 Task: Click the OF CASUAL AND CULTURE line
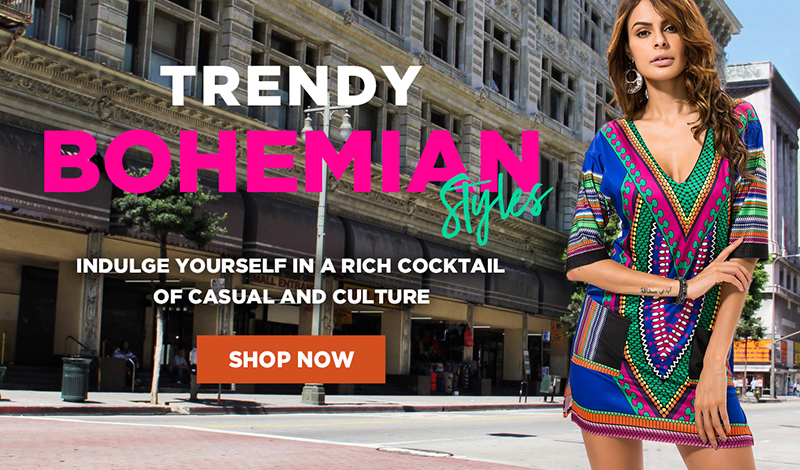291,296
